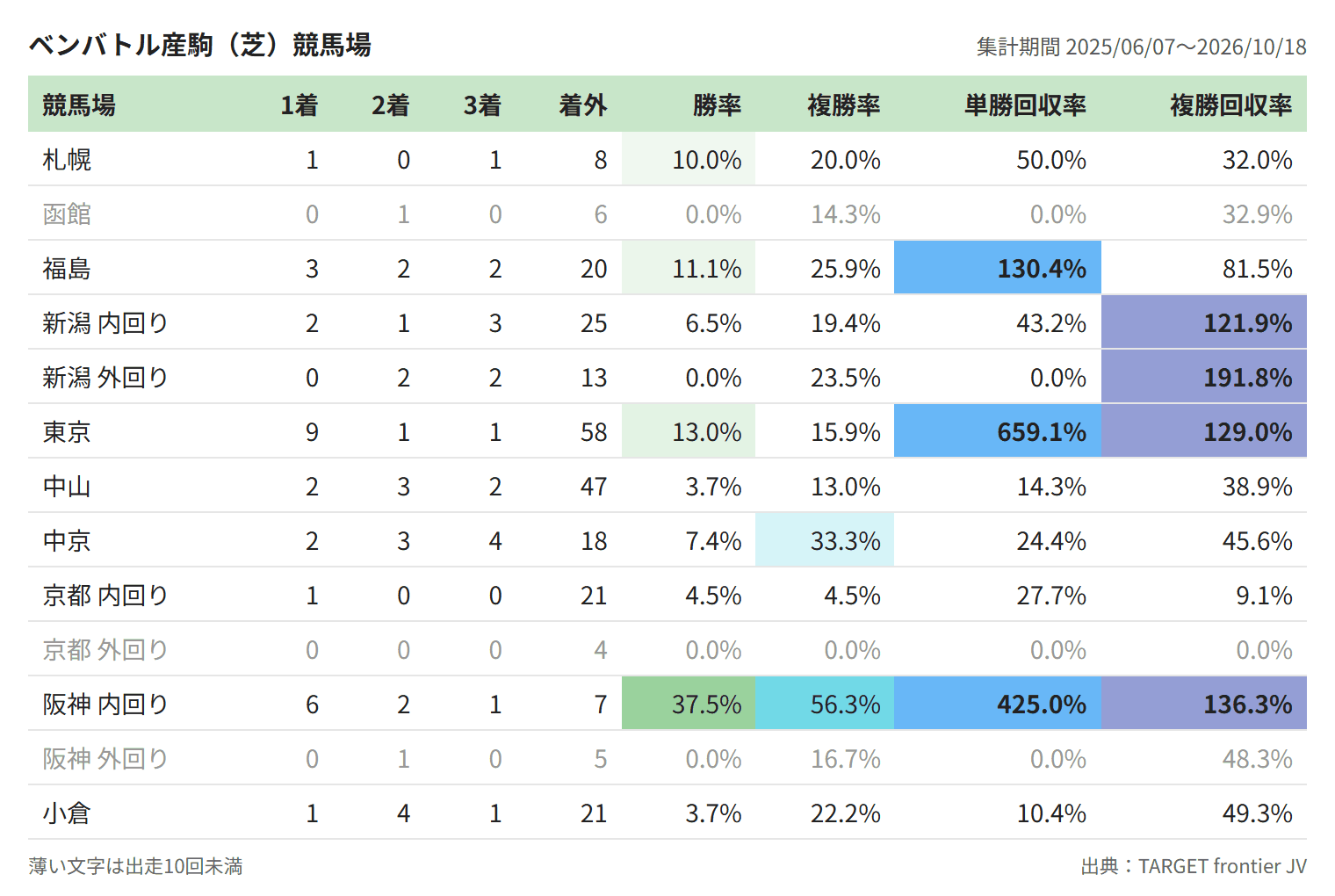
Task: Select the 東京 racecourse row label
Action: (67, 432)
